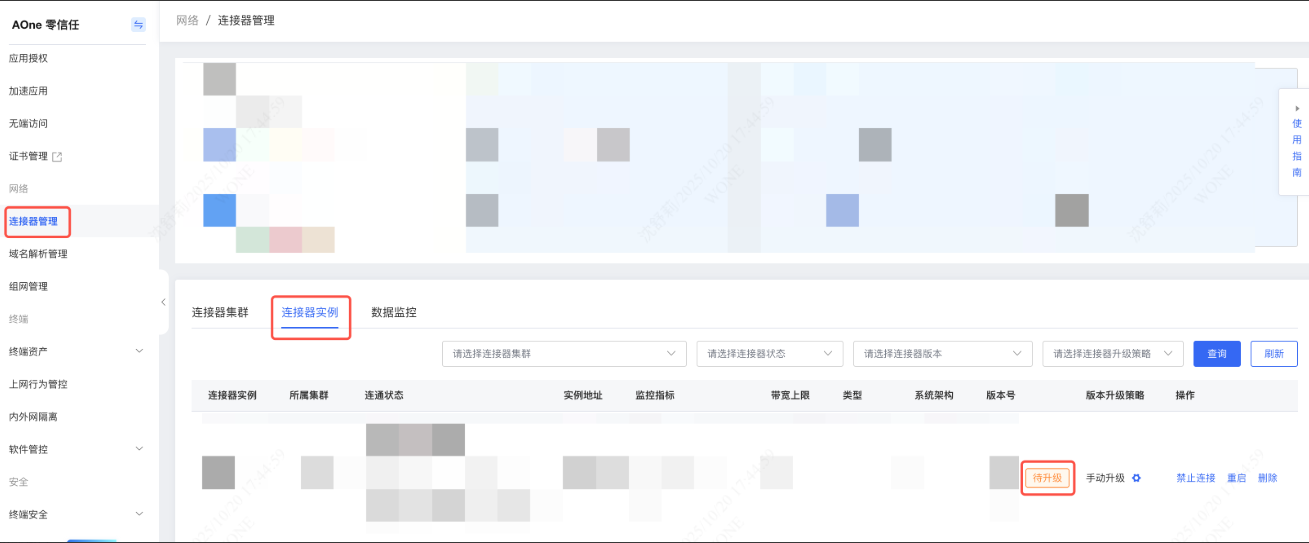Click the 网络 breadcrumb link

point(187,20)
